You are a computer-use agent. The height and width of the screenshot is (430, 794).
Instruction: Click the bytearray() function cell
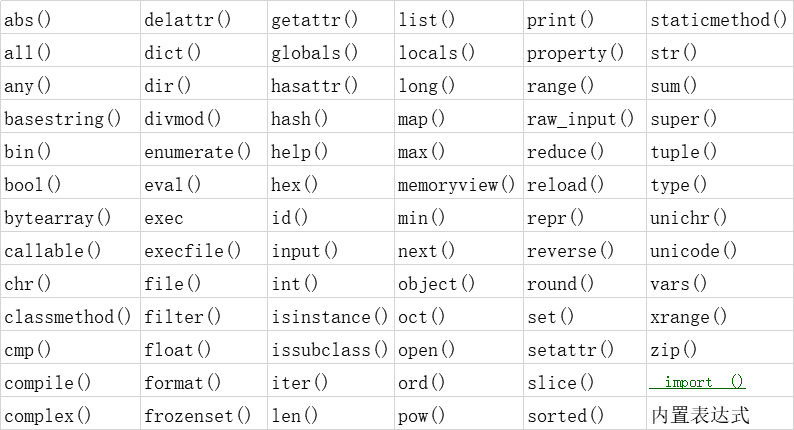tap(58, 218)
